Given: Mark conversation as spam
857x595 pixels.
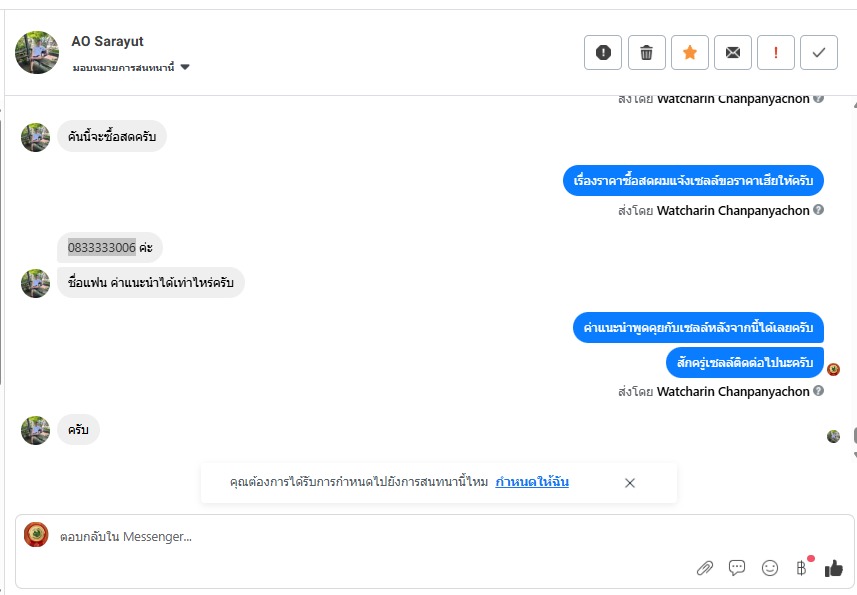Looking at the screenshot, I should pos(603,53).
